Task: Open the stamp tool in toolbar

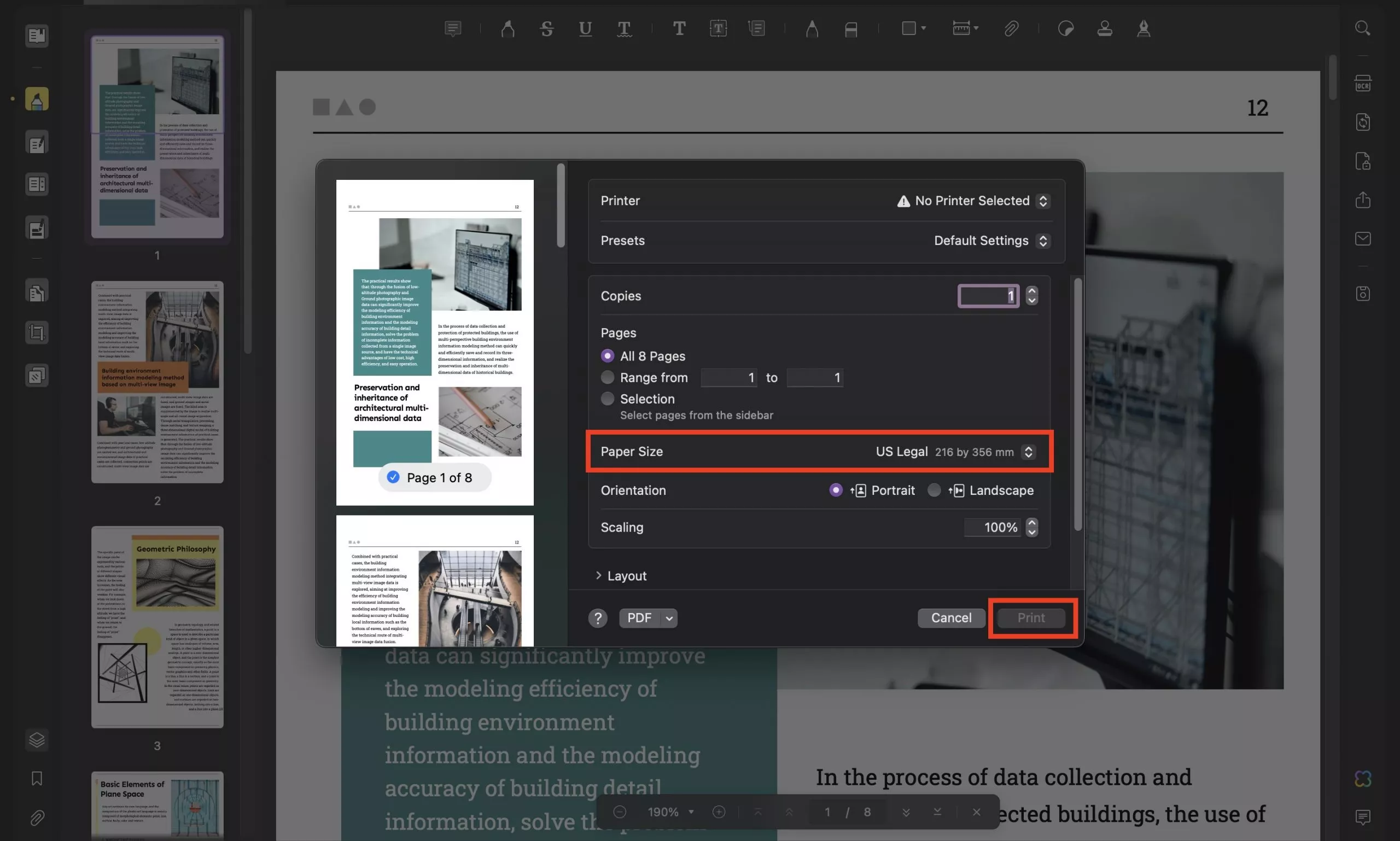Action: tap(1104, 28)
